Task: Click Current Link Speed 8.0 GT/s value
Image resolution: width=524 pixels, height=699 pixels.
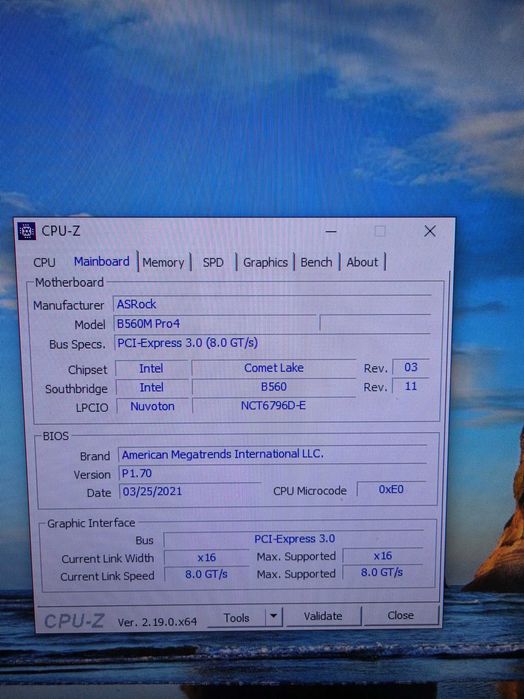Action: 206,574
